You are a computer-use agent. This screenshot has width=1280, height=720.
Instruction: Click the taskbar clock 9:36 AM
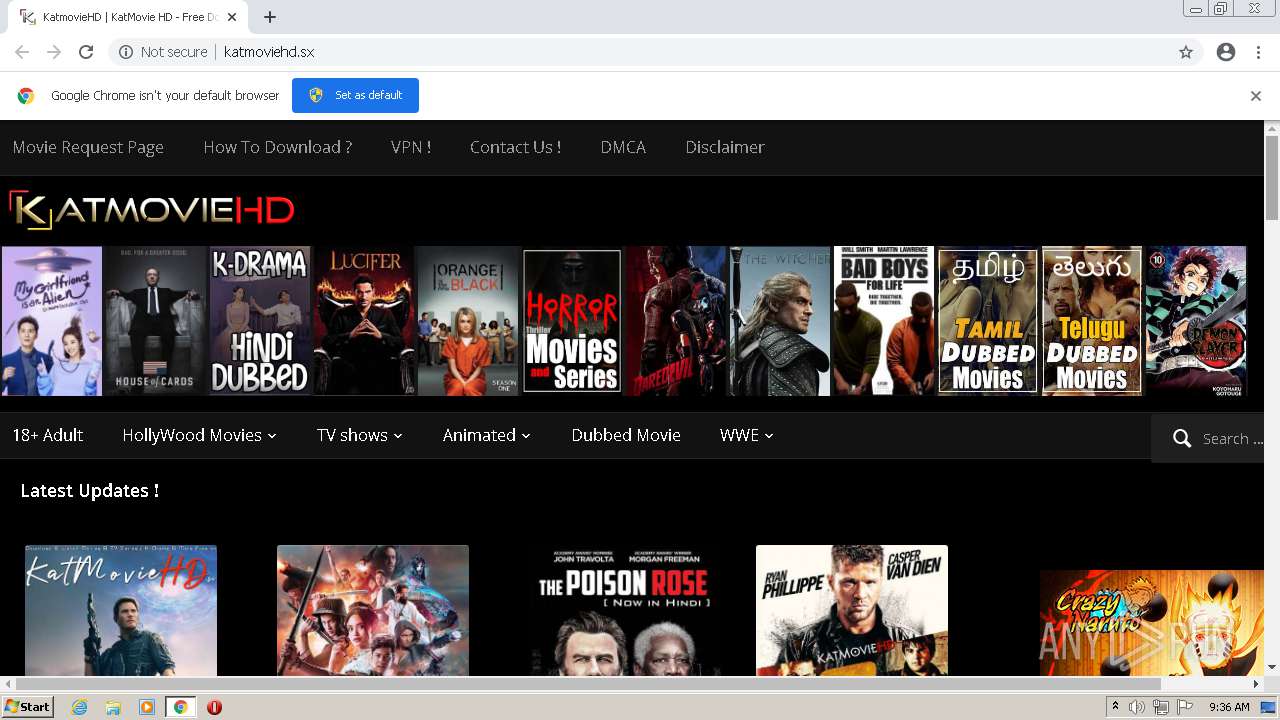(1229, 707)
